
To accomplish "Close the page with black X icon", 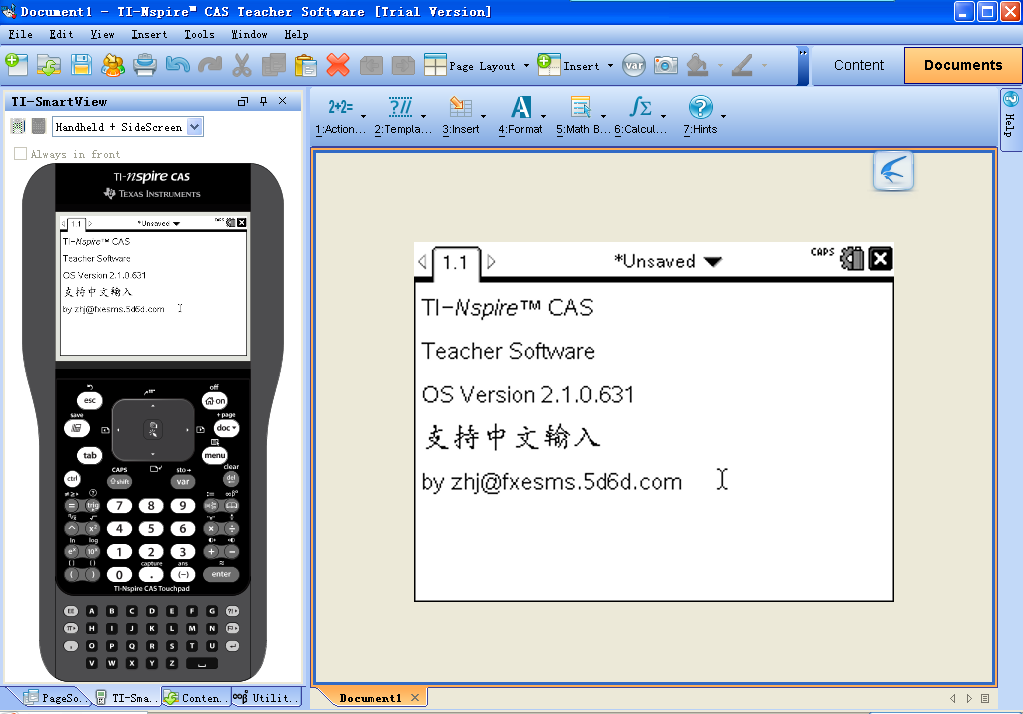I will [880, 258].
